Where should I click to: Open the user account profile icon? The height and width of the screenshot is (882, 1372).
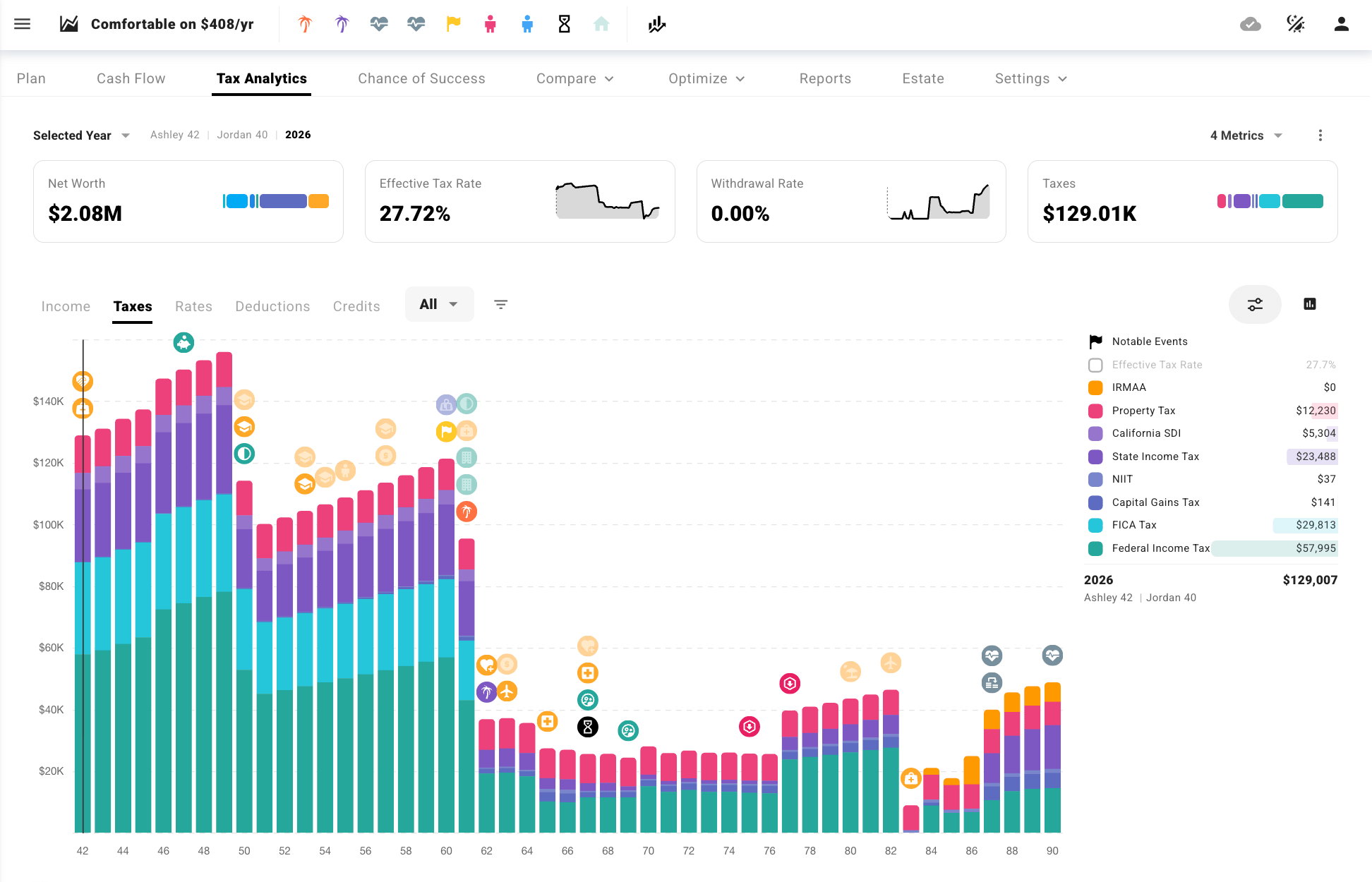click(x=1342, y=24)
